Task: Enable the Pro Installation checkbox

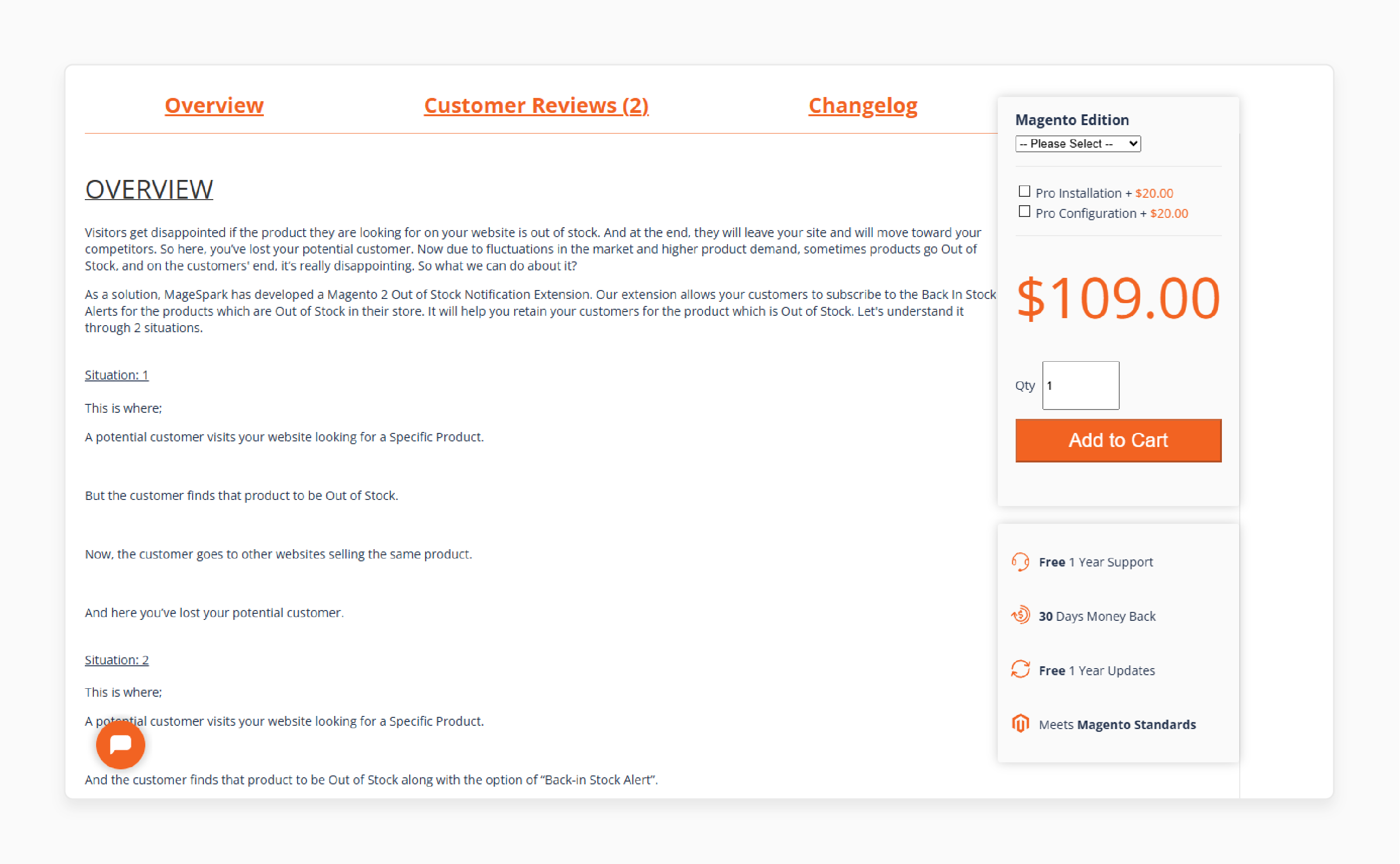Action: pyautogui.click(x=1024, y=192)
